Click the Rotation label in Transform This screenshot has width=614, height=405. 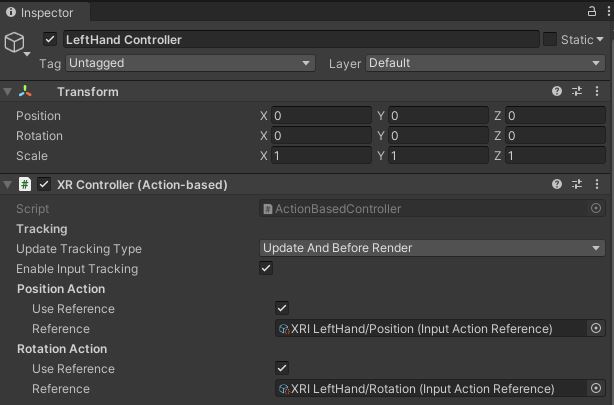pos(39,136)
